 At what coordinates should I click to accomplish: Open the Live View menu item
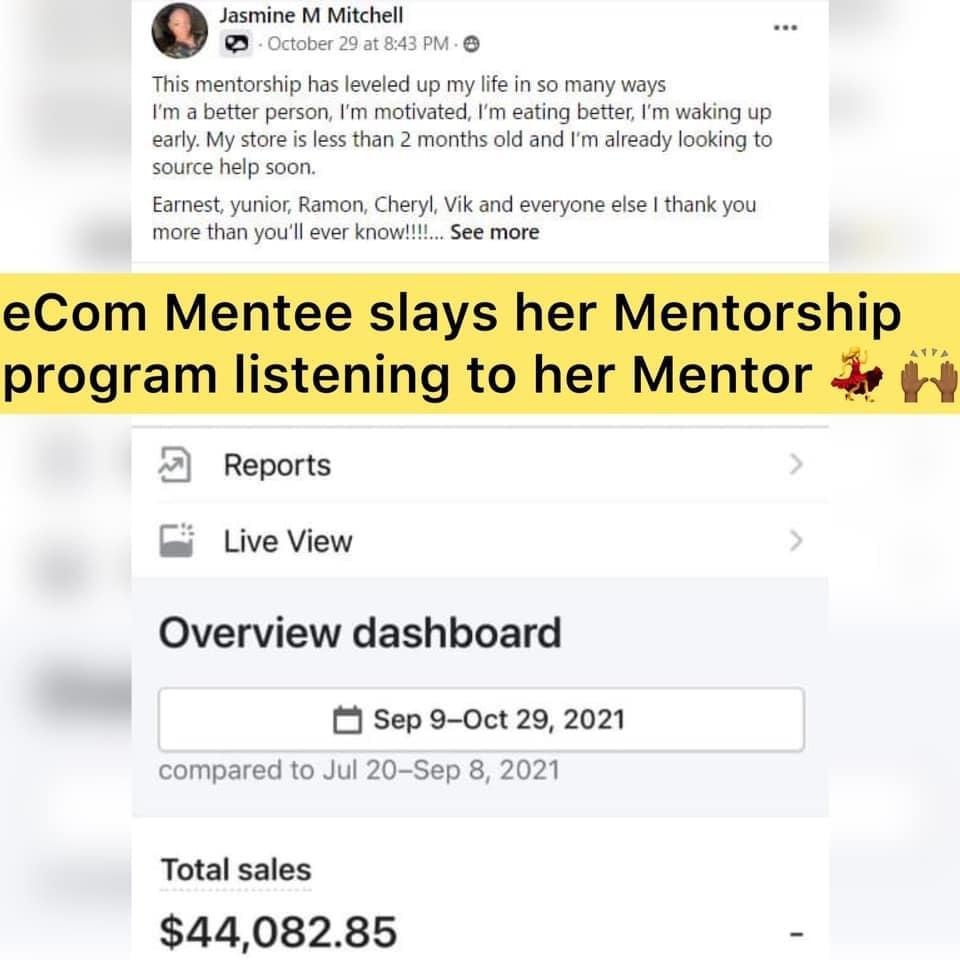pos(481,541)
